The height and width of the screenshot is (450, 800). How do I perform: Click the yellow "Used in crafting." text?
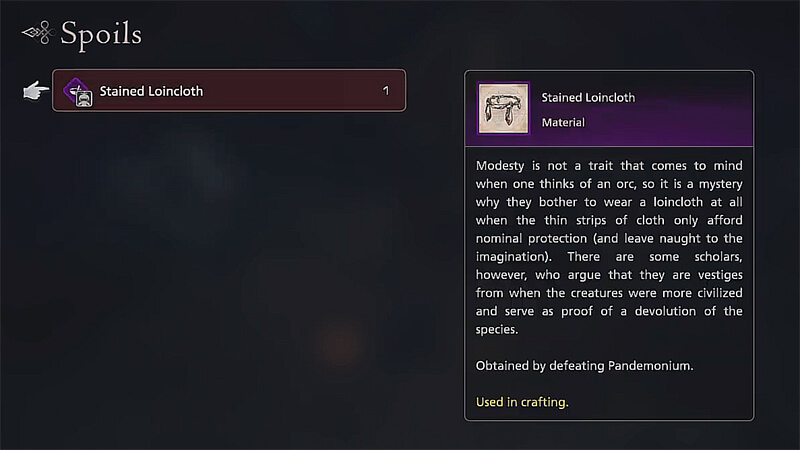click(522, 402)
